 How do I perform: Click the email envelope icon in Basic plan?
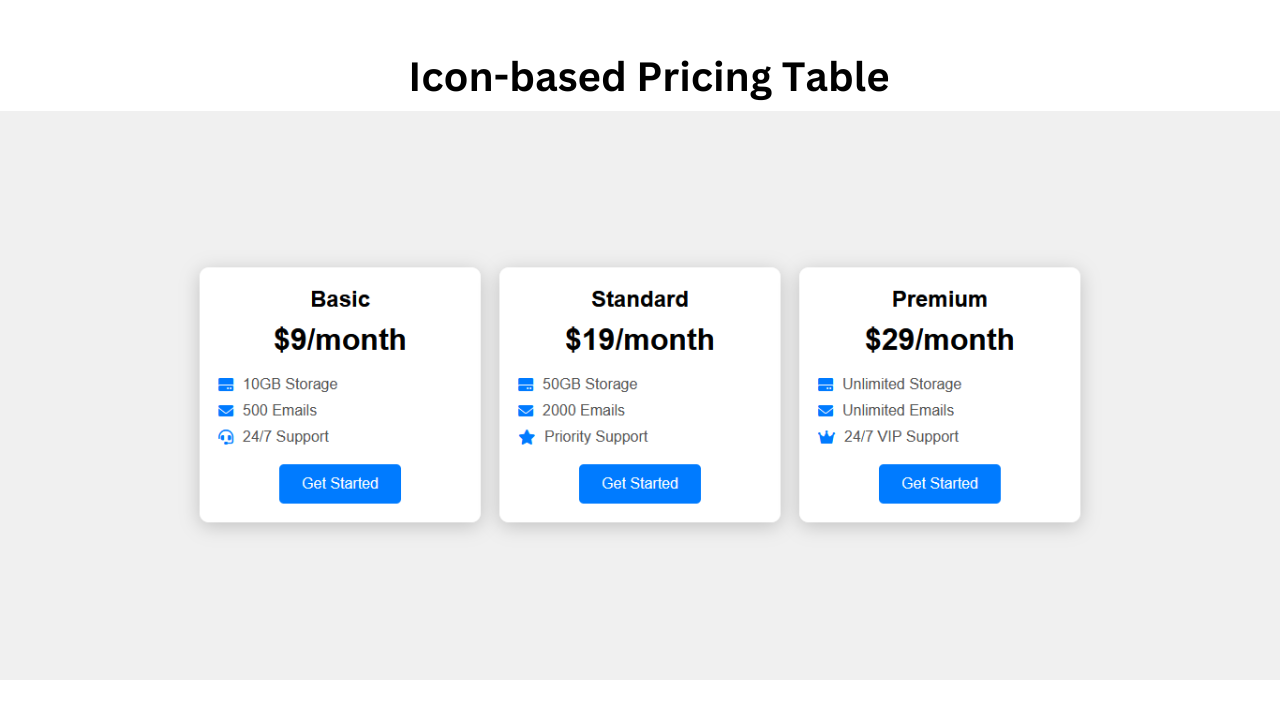(x=226, y=411)
